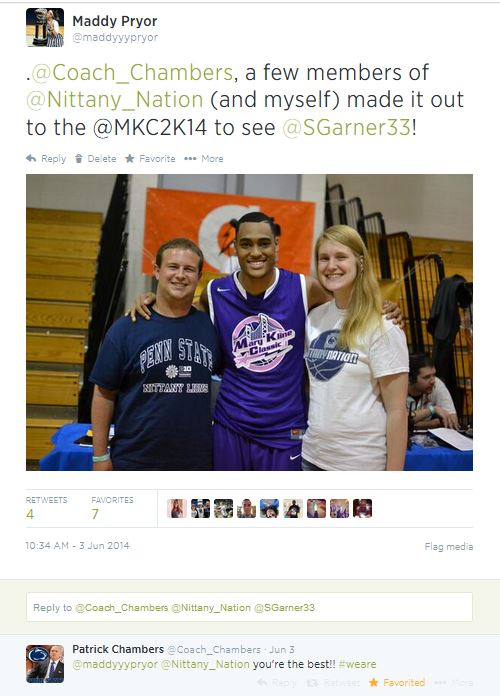Enlarge the attached group photo
This screenshot has height=696, width=500.
coord(250,322)
